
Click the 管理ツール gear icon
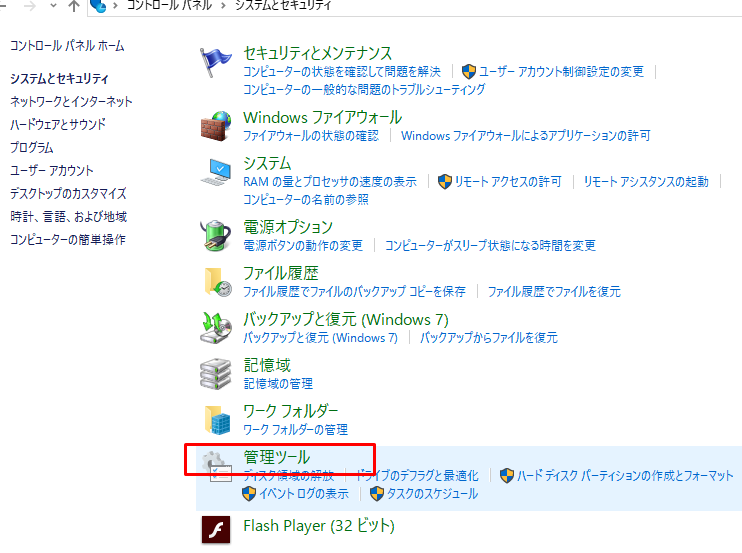click(217, 466)
